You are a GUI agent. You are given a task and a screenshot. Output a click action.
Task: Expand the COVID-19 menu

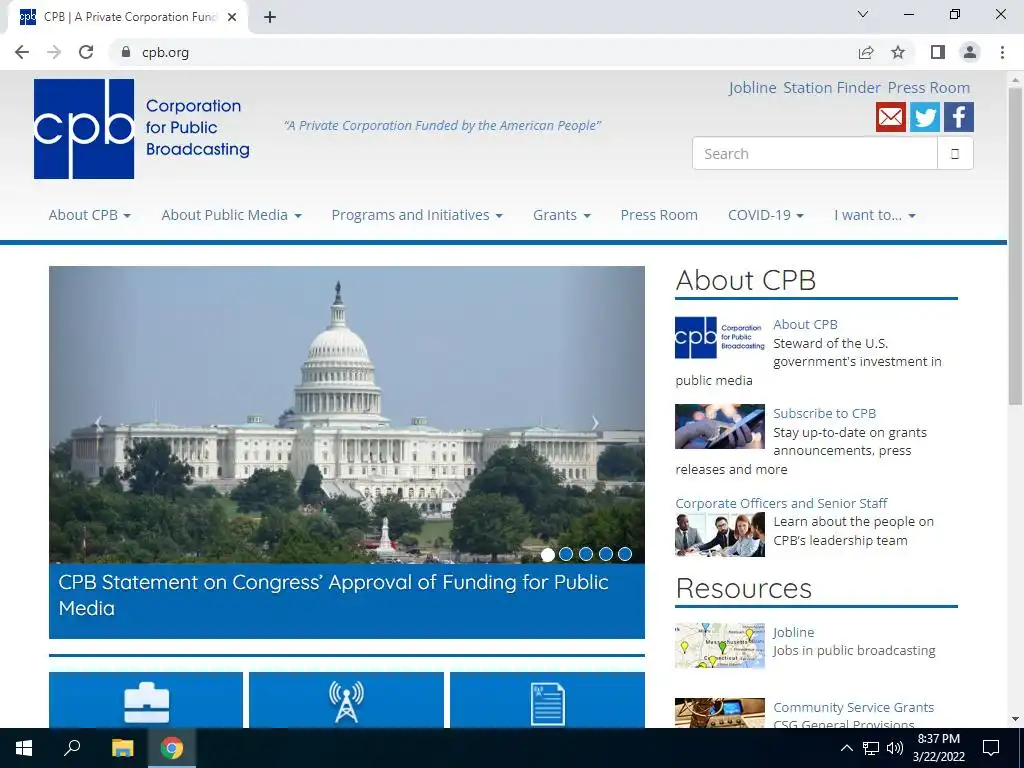(765, 215)
